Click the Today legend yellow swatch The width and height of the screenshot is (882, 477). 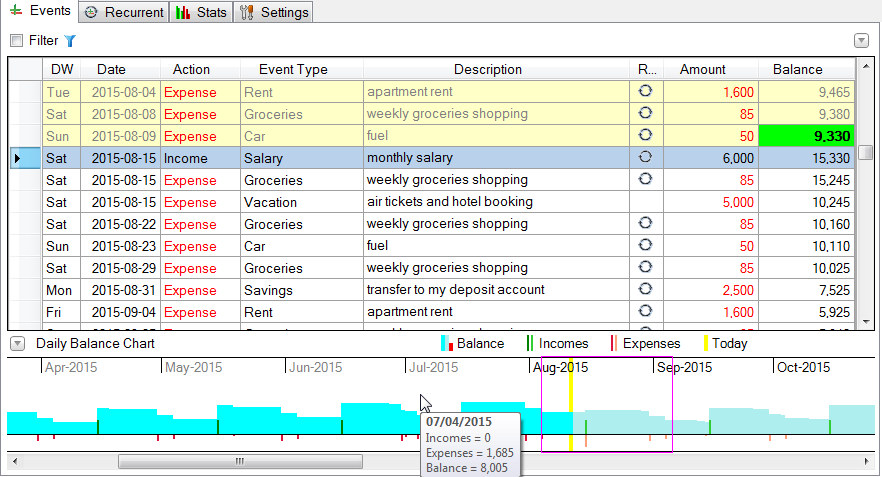point(706,343)
